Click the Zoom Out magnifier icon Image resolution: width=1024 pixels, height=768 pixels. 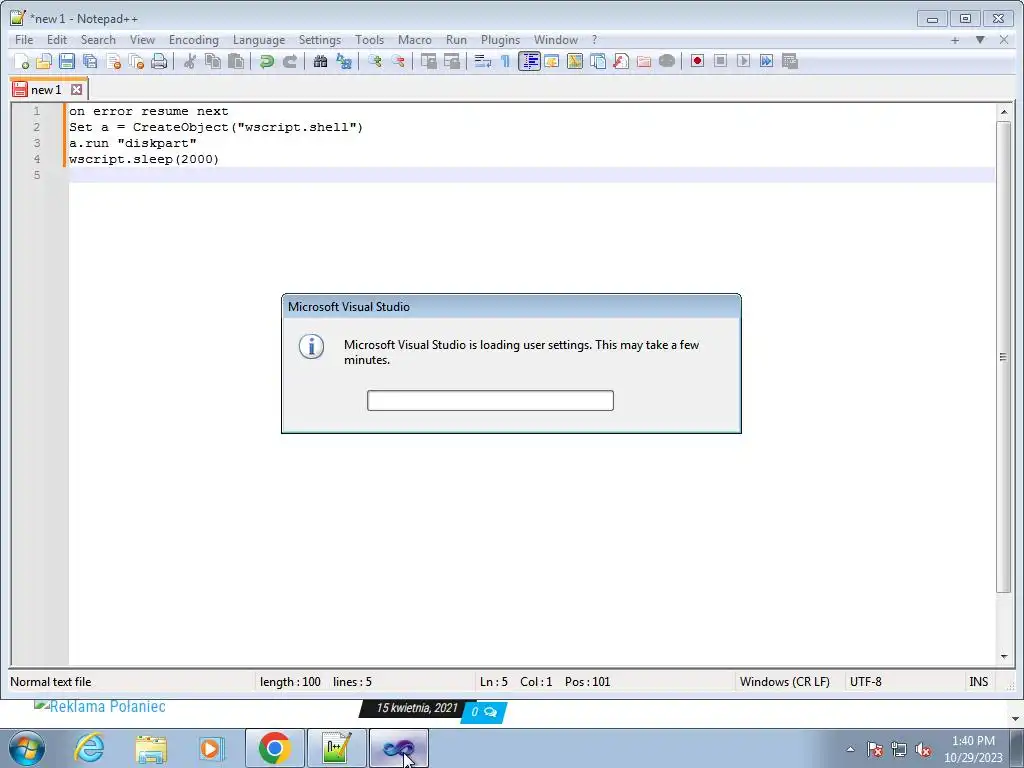397,61
